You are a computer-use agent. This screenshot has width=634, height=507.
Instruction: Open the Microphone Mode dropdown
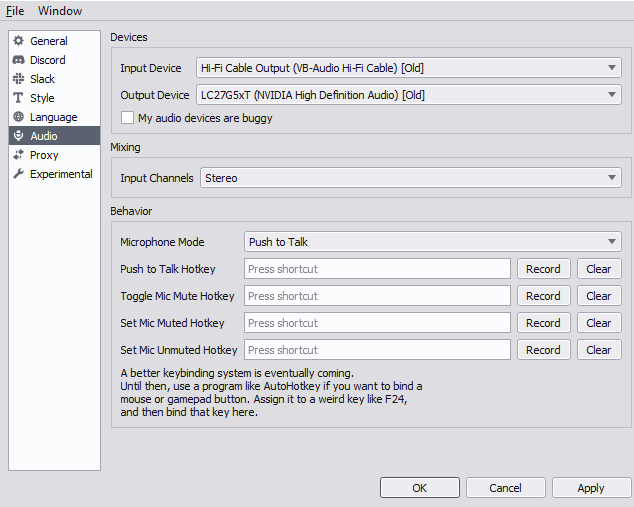coord(433,242)
